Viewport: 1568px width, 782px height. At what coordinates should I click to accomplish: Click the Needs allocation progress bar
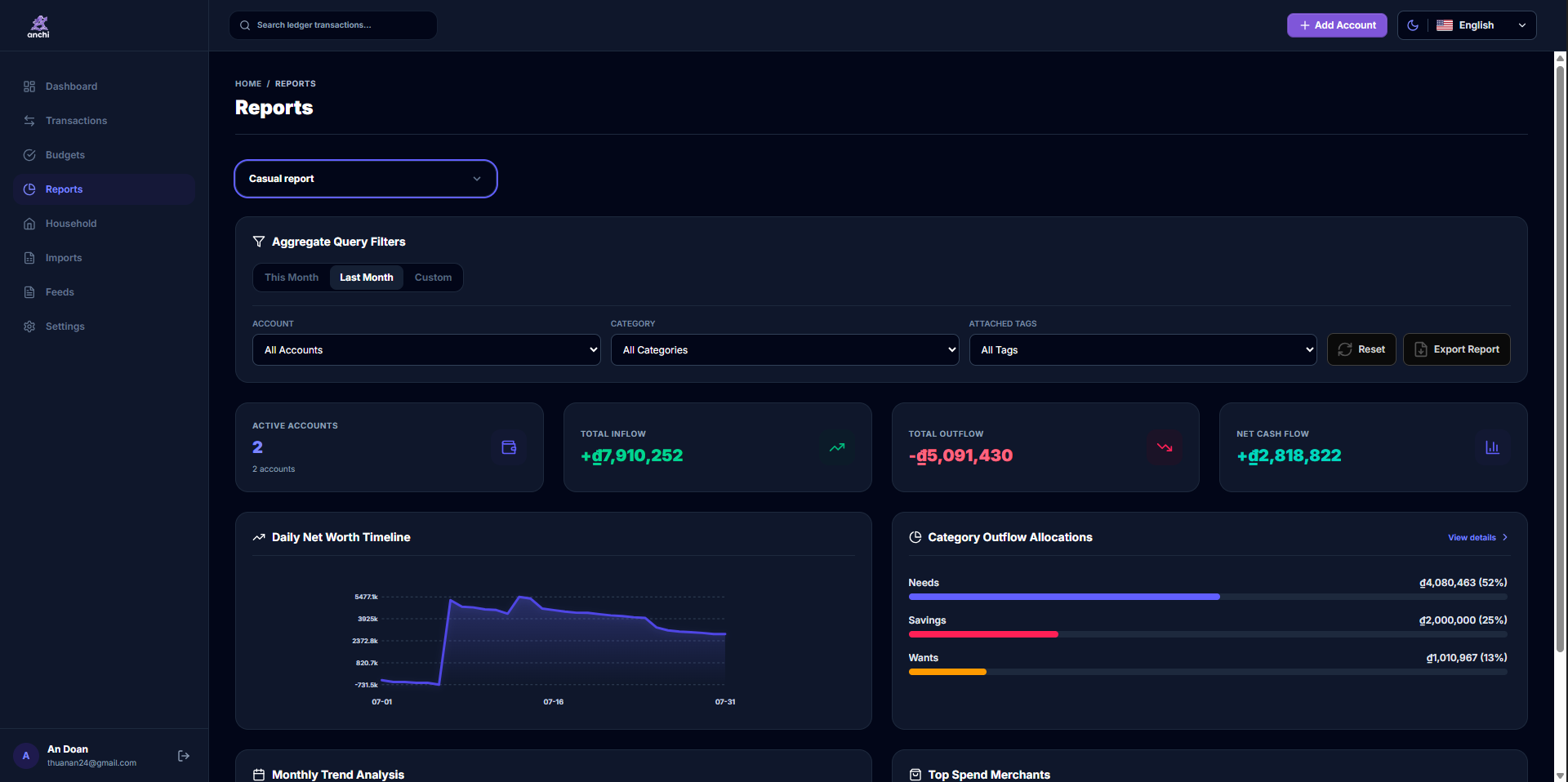pyautogui.click(x=1208, y=597)
